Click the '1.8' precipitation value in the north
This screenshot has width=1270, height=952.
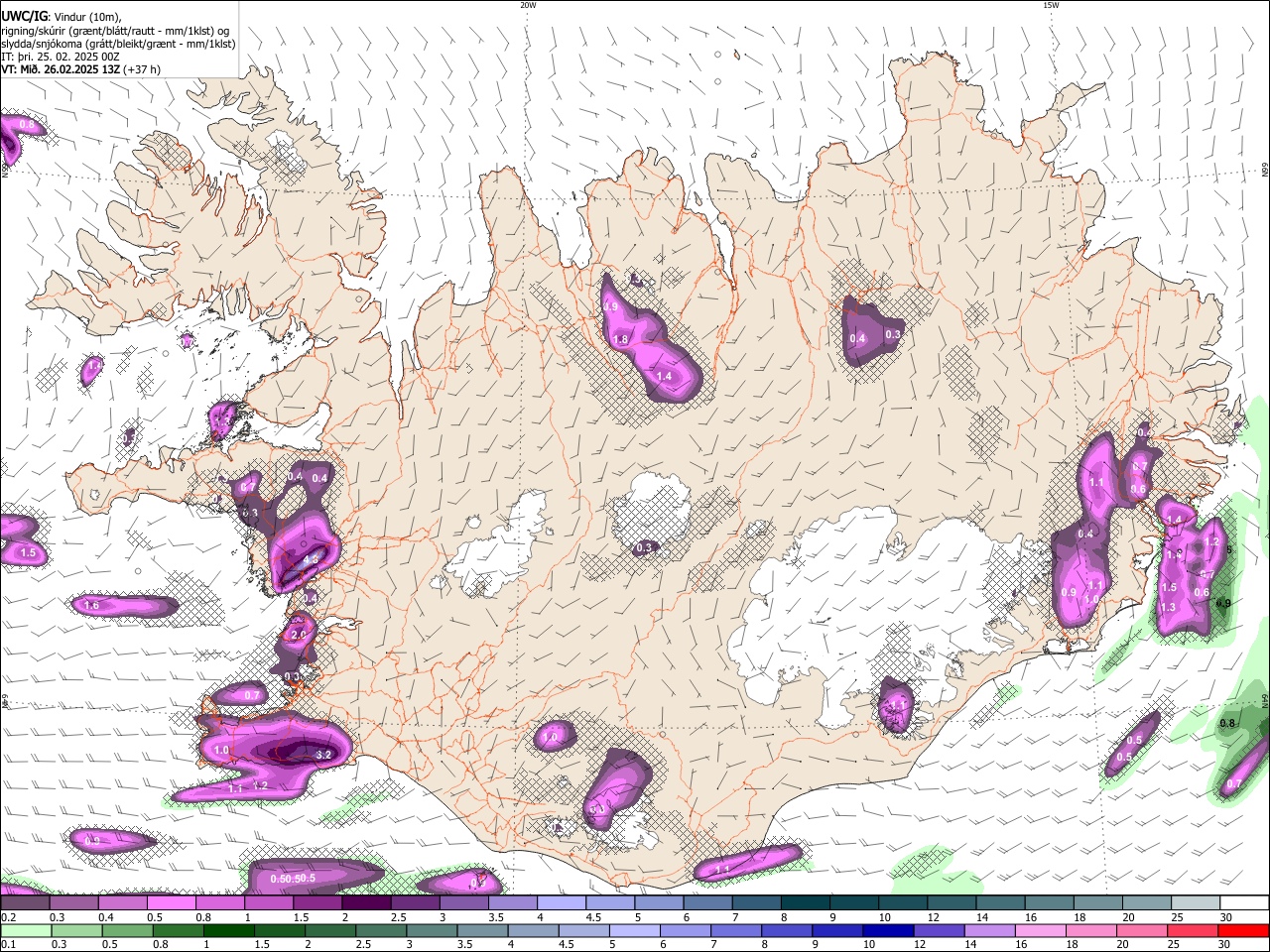[x=621, y=340]
